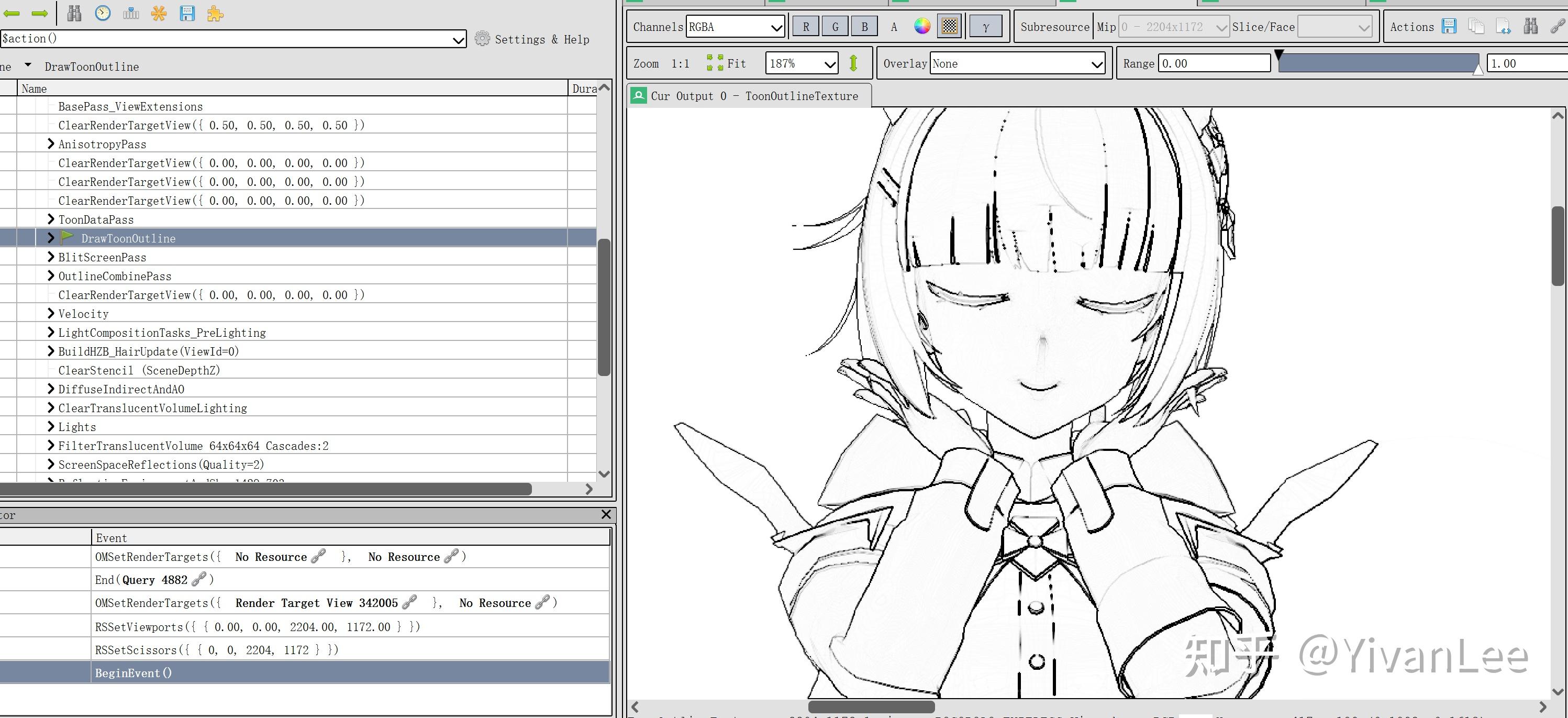This screenshot has width=1568, height=718.
Task: Select the BlitScreenPass event row
Action: pos(102,257)
